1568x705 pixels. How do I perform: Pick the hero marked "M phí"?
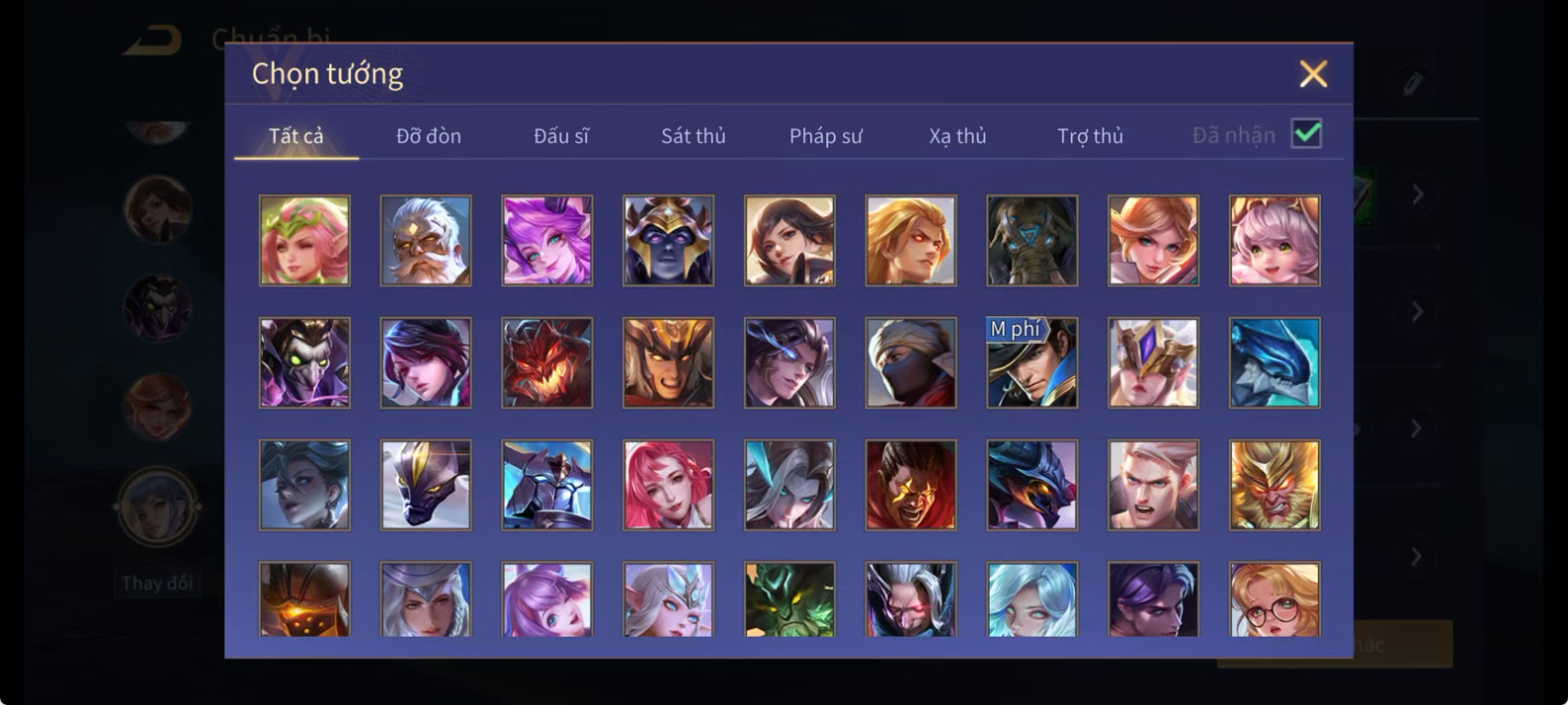click(1031, 362)
